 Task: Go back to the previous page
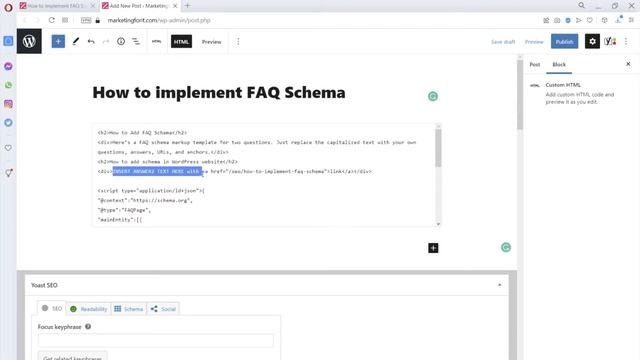pos(25,20)
